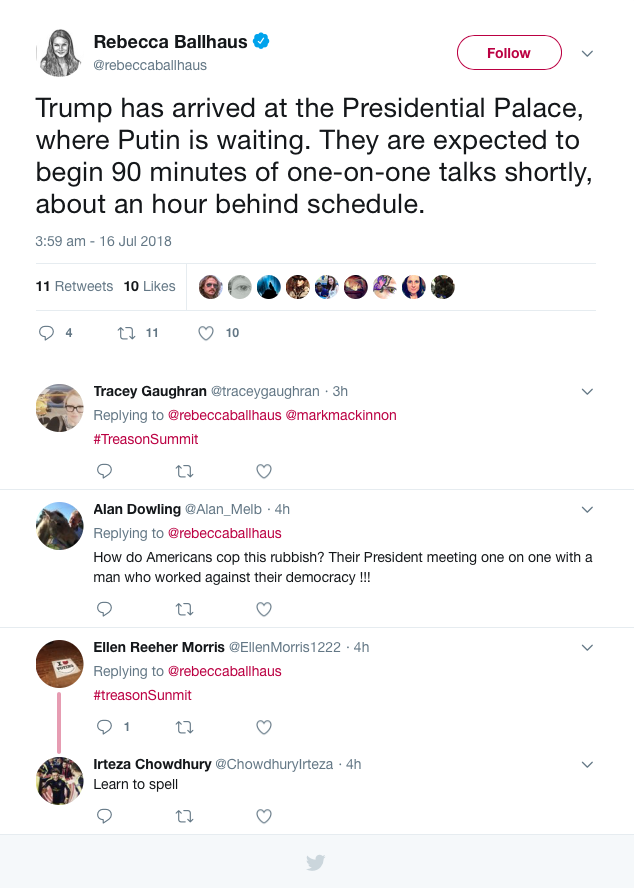Click retweet icon on Irteza Chowdhury's reply
Image resolution: width=634 pixels, height=888 pixels.
point(184,816)
